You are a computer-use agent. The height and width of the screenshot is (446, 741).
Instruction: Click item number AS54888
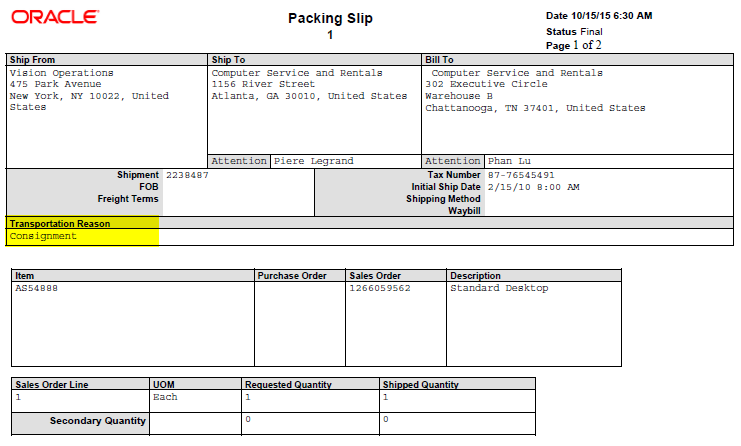click(x=36, y=288)
